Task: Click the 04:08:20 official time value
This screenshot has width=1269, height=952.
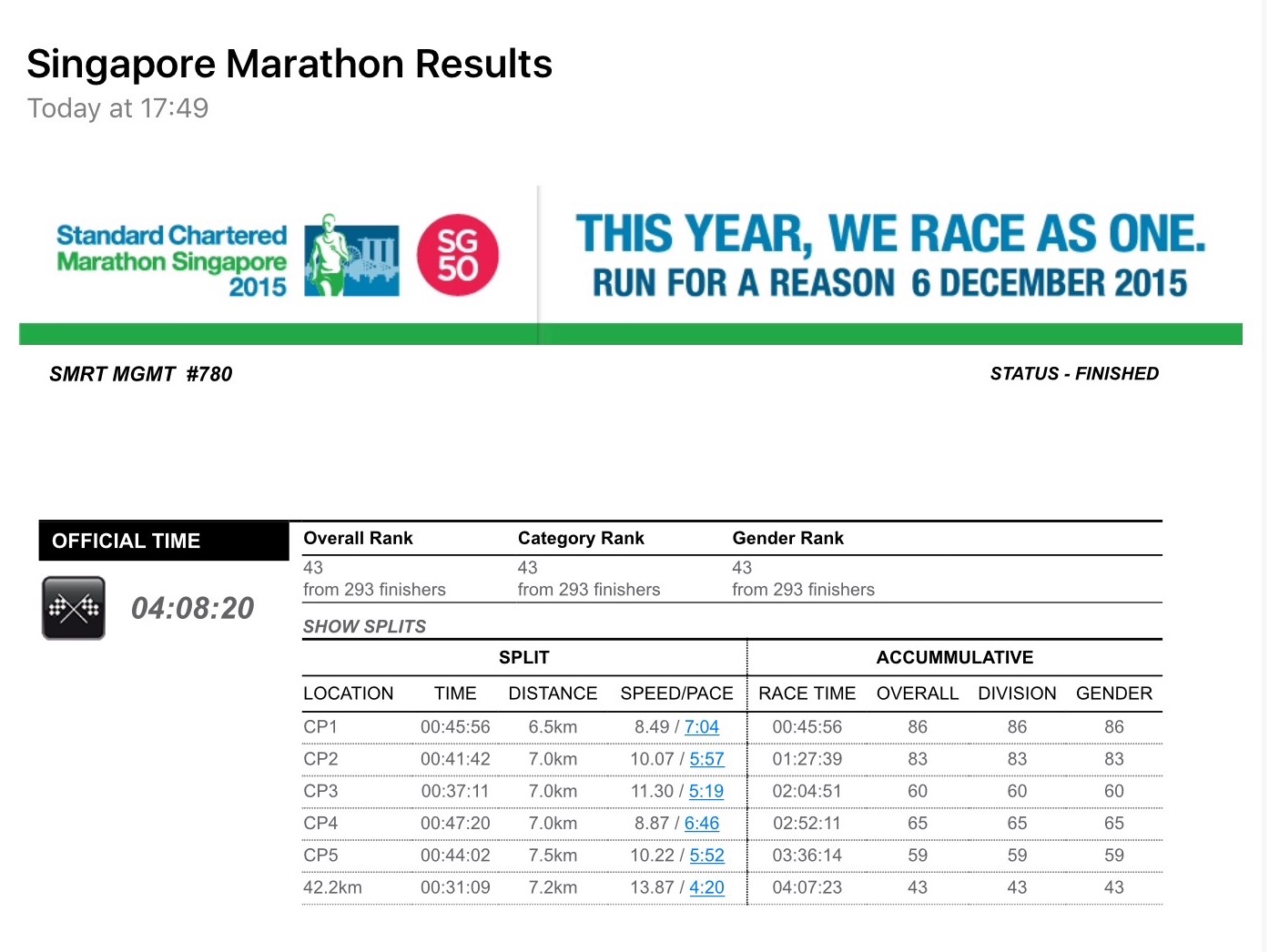Action: (193, 608)
